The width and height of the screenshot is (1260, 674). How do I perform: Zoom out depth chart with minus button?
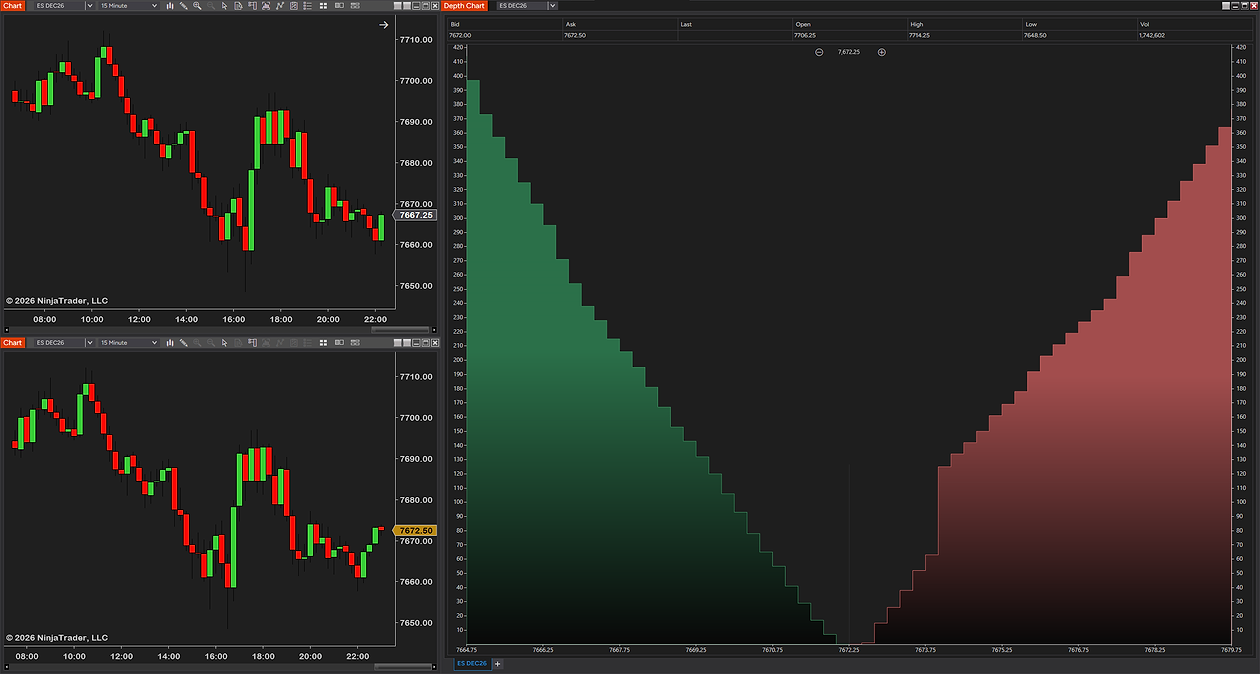click(x=819, y=52)
